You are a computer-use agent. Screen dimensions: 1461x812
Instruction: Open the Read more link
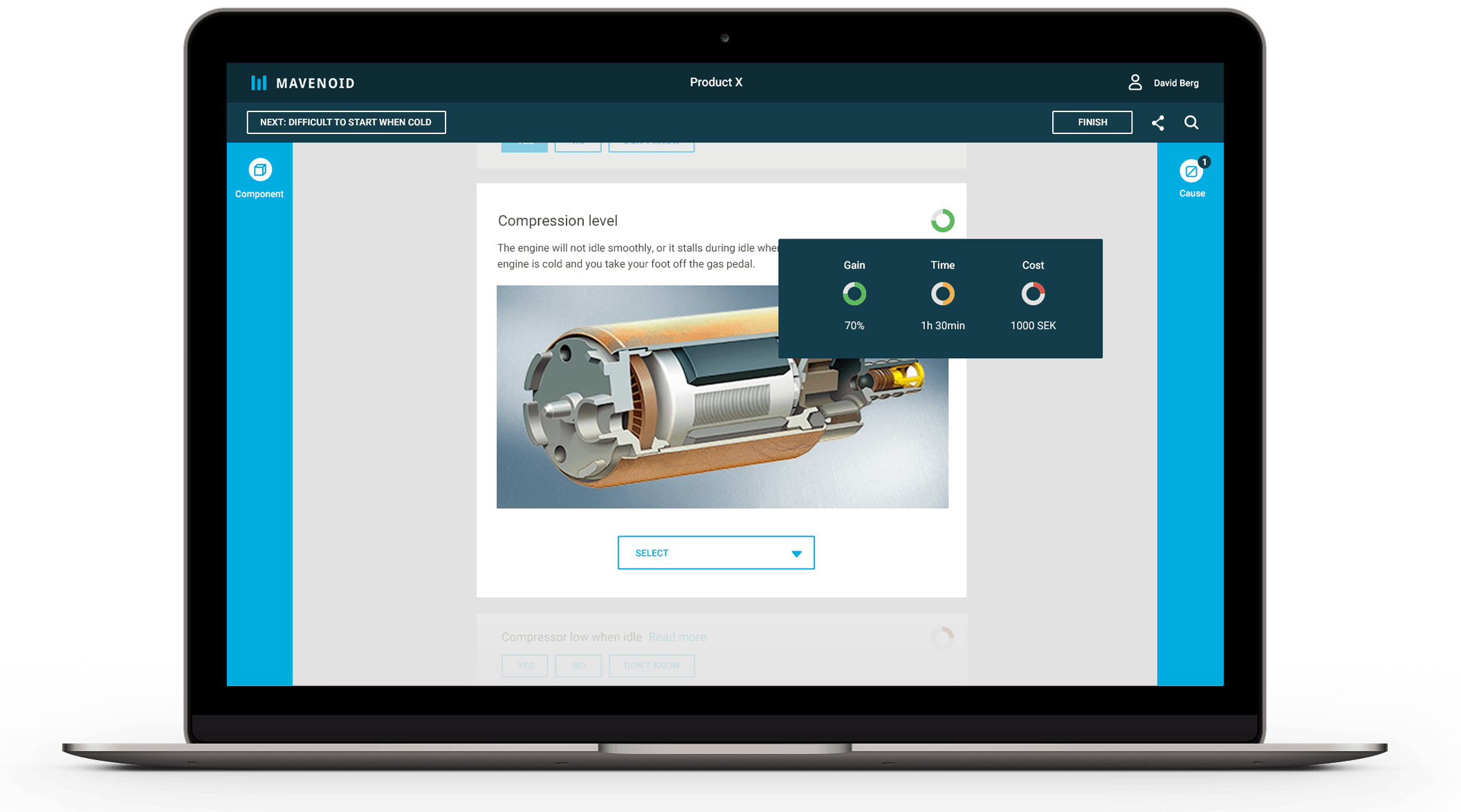(x=677, y=636)
